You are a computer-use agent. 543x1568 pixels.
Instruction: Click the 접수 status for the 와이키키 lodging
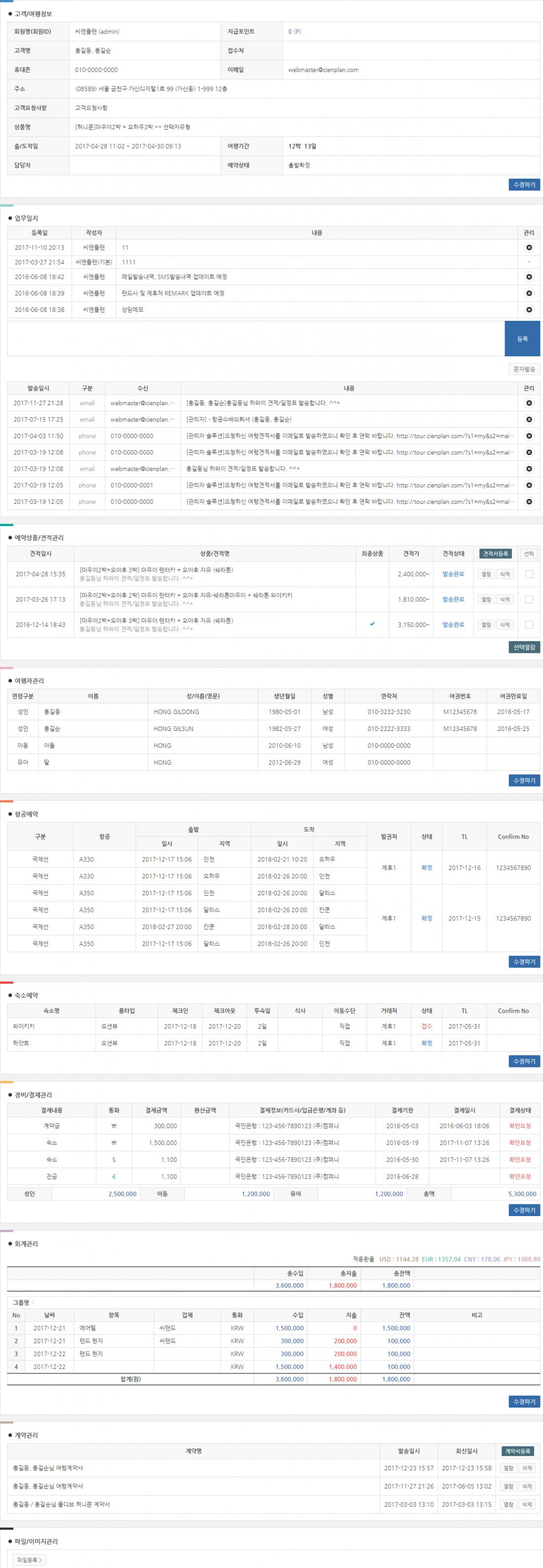tap(427, 1026)
